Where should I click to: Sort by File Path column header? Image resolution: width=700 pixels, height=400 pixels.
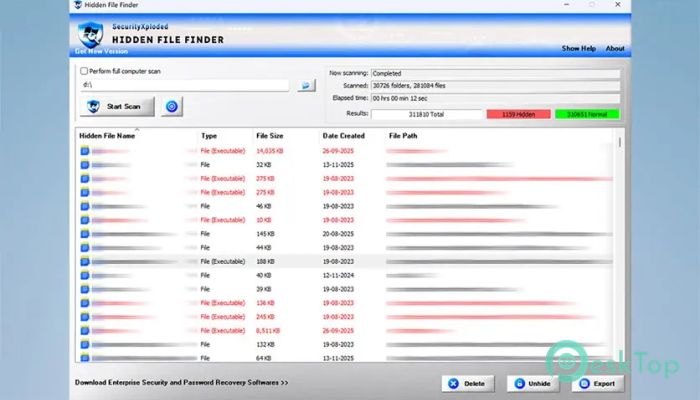pyautogui.click(x=403, y=136)
